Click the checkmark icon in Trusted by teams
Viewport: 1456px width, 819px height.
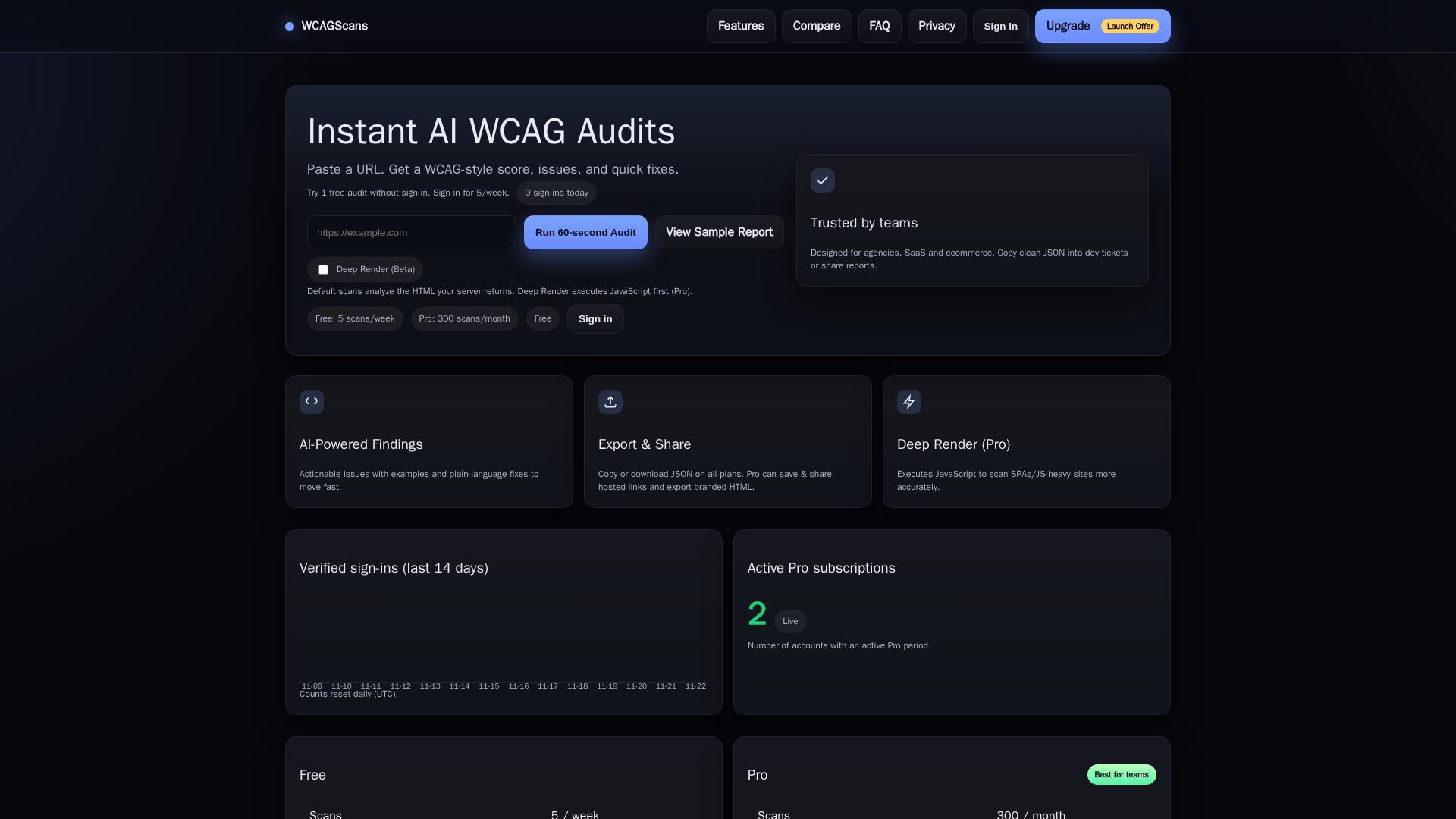click(x=823, y=180)
